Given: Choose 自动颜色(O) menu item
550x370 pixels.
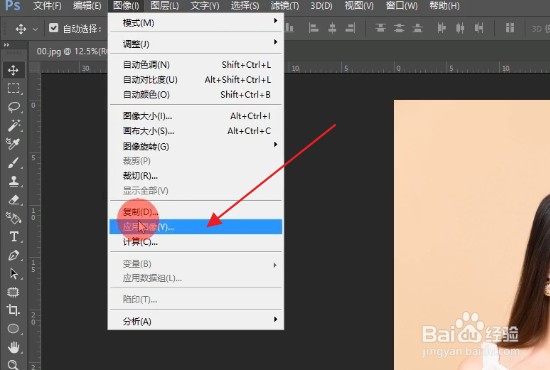Looking at the screenshot, I should point(196,94).
